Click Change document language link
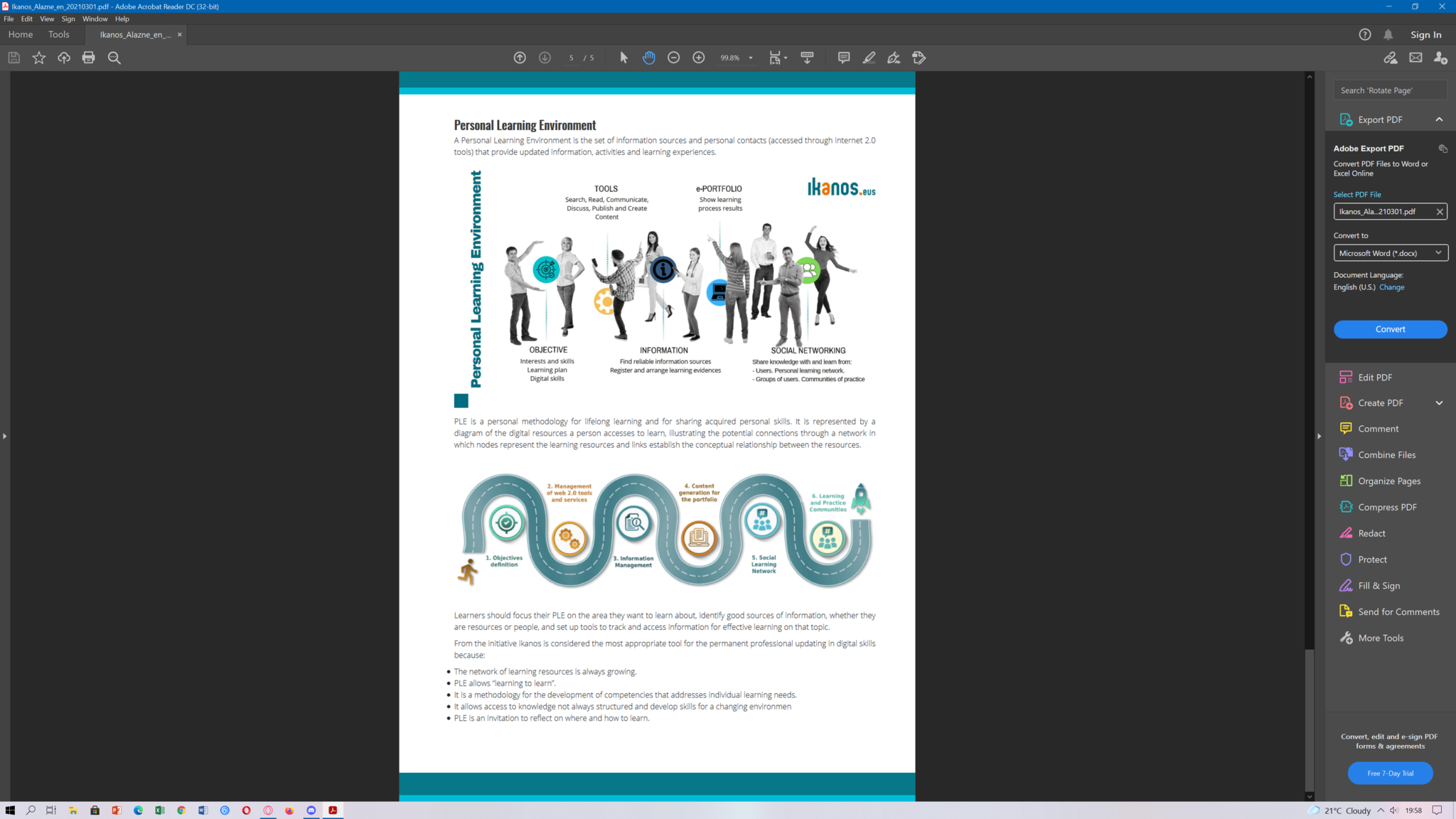 pyautogui.click(x=1391, y=287)
